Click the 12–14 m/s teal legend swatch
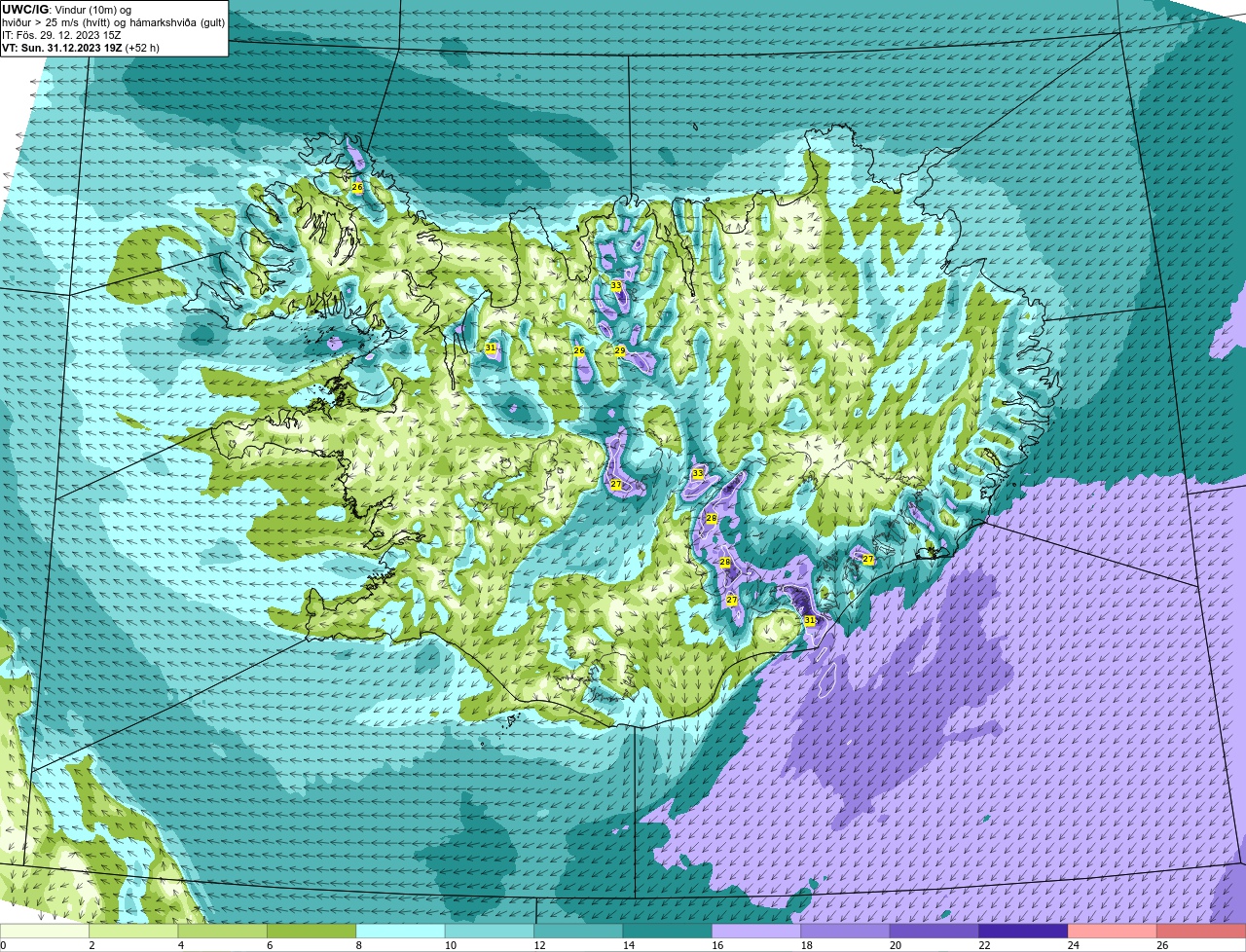This screenshot has height=952, width=1246. [x=579, y=931]
